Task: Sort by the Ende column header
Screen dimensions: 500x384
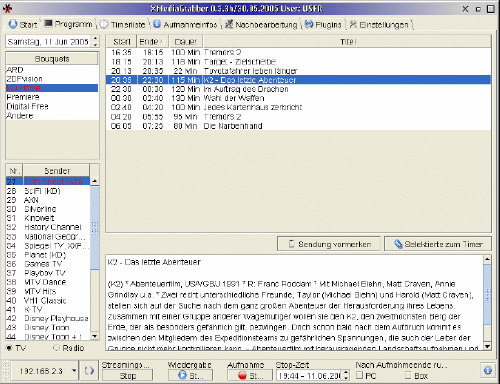Action: pos(153,42)
